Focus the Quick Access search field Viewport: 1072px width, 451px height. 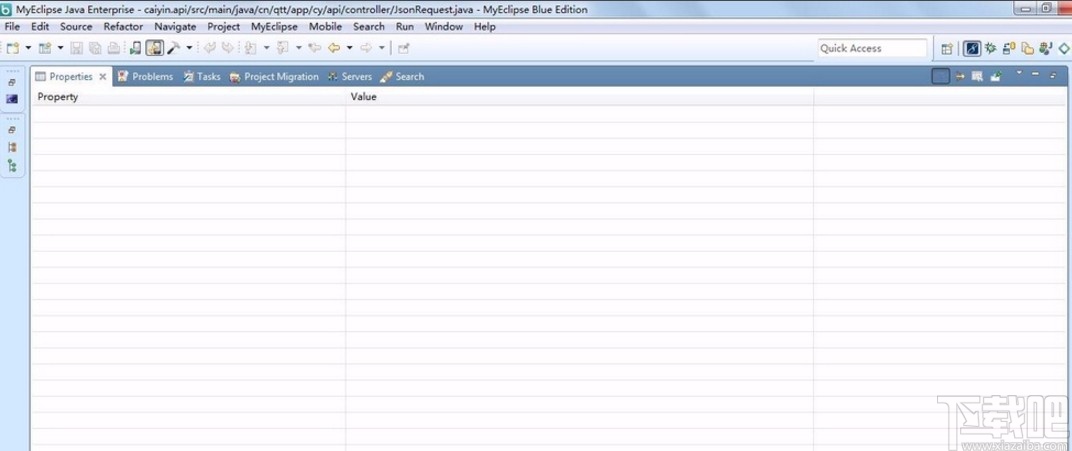pos(873,49)
